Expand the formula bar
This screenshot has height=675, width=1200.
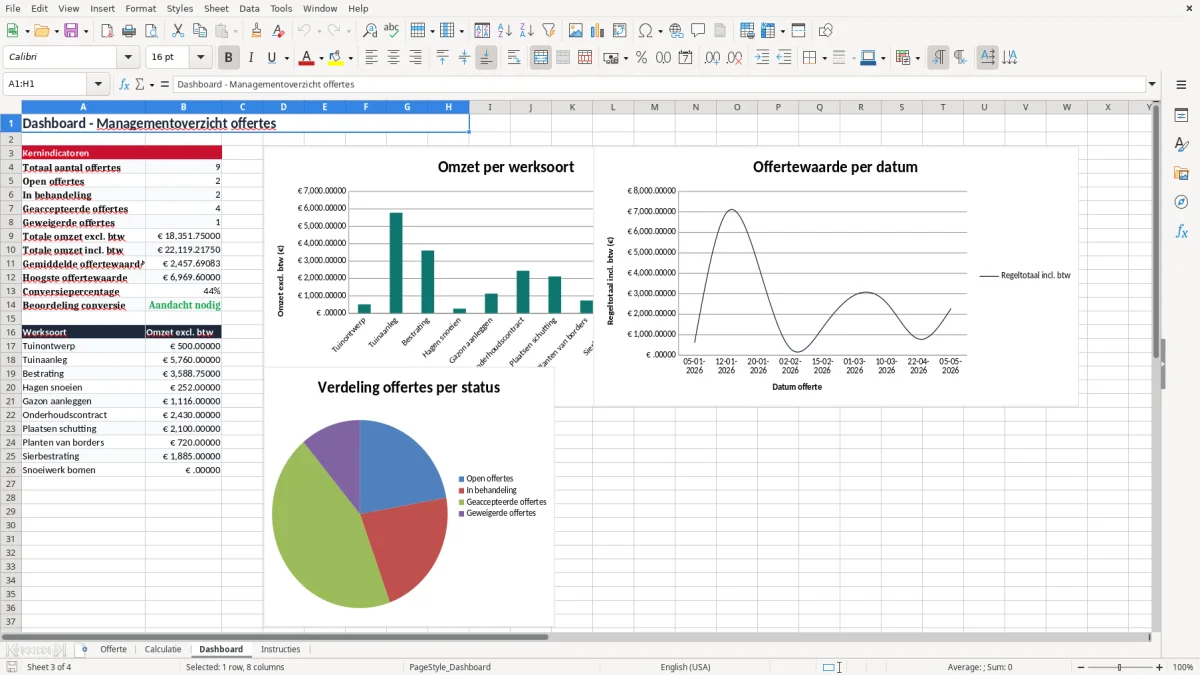click(1152, 85)
